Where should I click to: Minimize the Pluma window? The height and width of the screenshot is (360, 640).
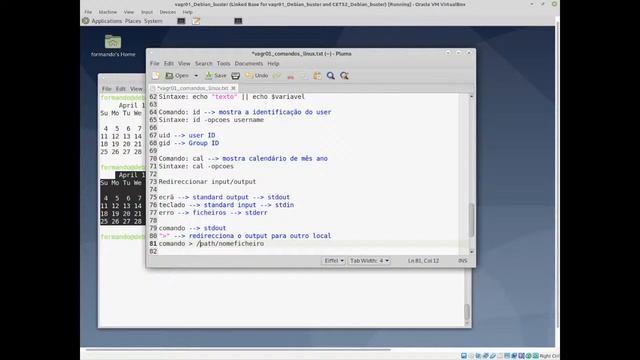(448, 53)
